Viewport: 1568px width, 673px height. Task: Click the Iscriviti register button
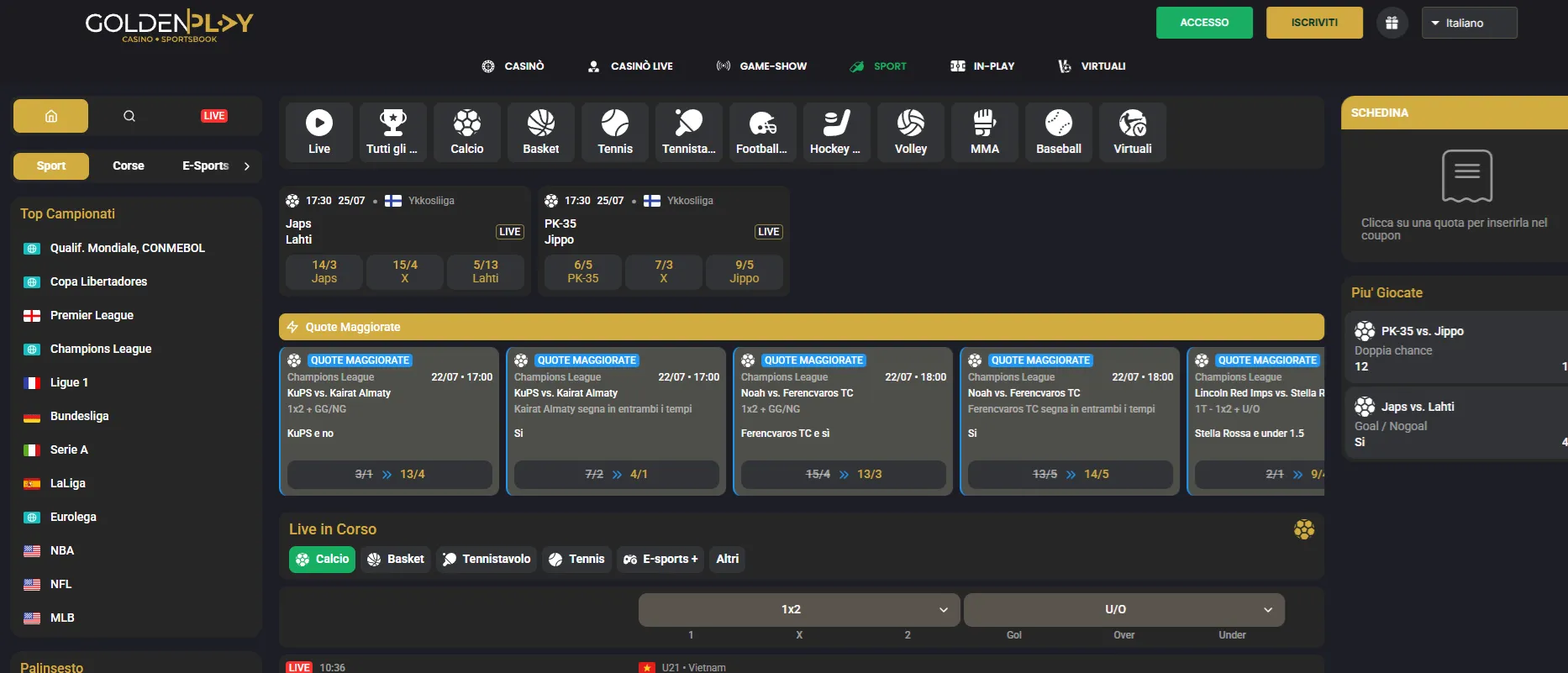1314,23
